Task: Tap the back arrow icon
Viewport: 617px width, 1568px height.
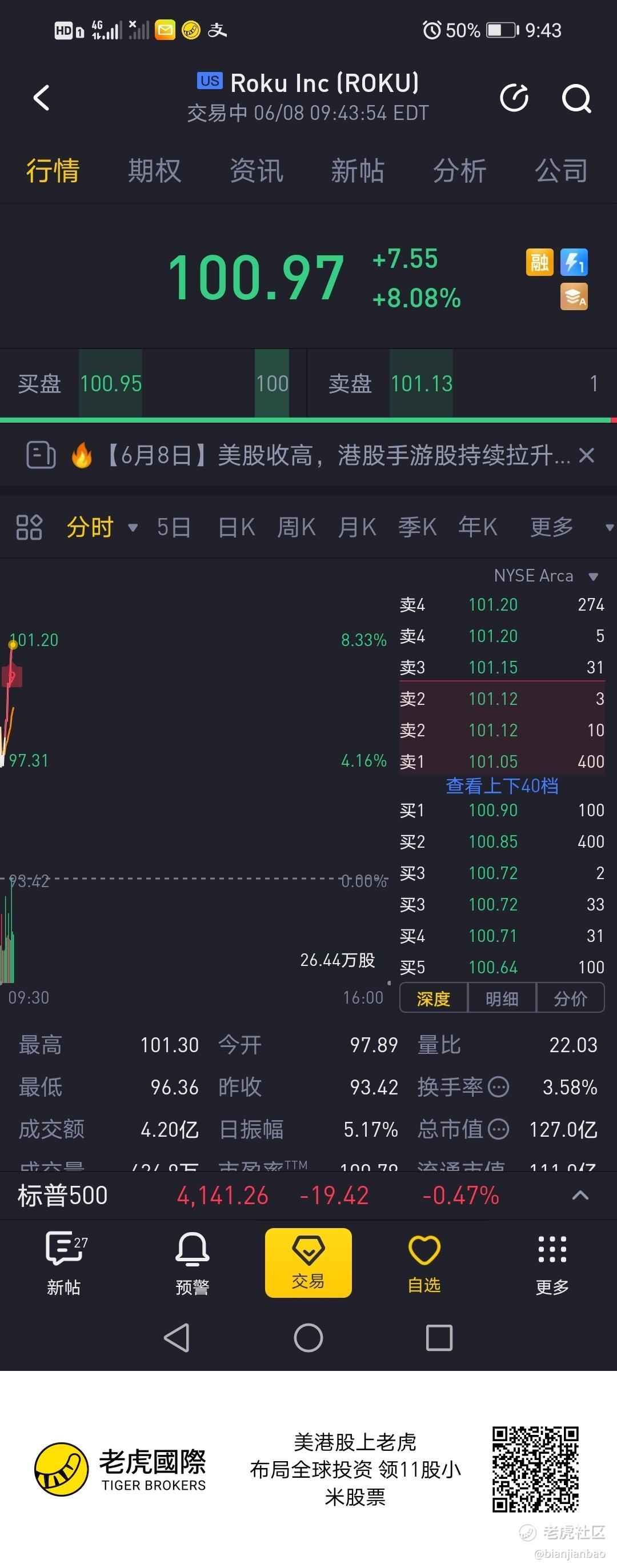Action: pos(41,97)
